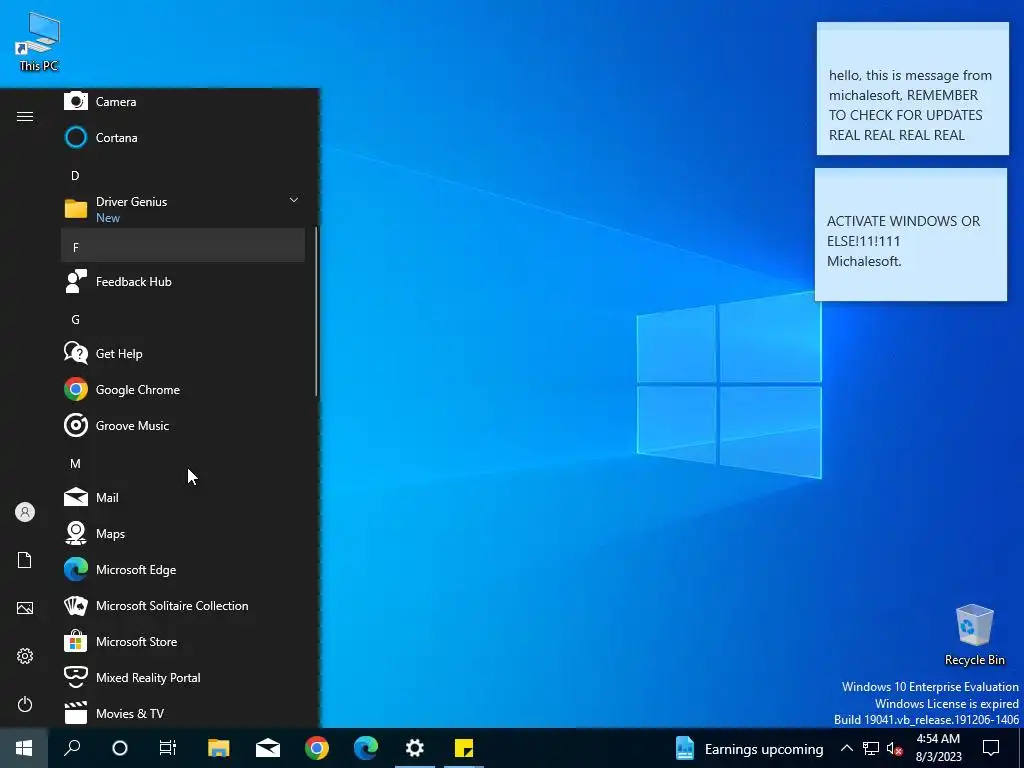Viewport: 1024px width, 768px height.
Task: Switch to Sticky Notes on taskbar
Action: pos(464,748)
